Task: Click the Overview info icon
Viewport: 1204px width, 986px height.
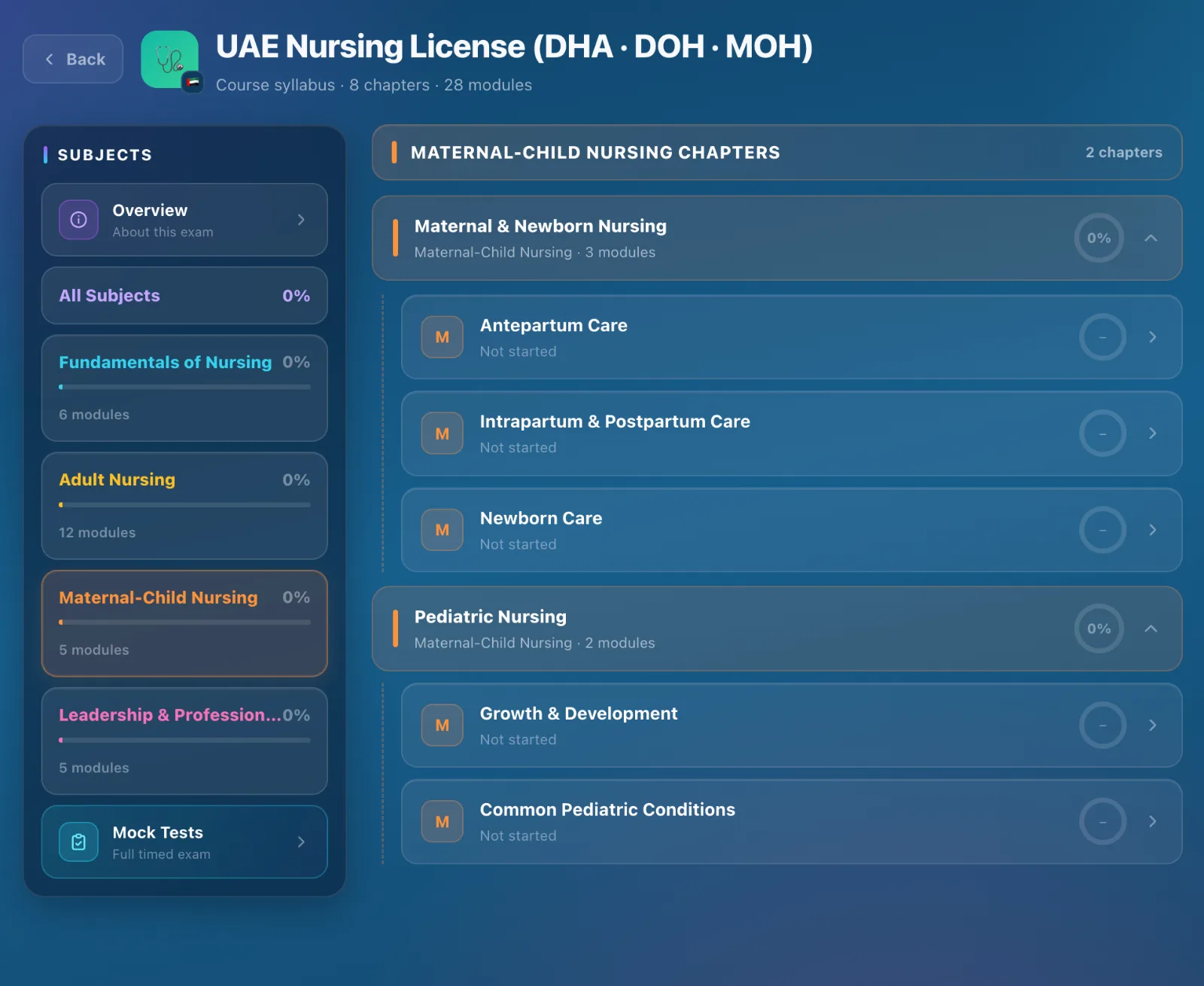Action: [x=79, y=220]
